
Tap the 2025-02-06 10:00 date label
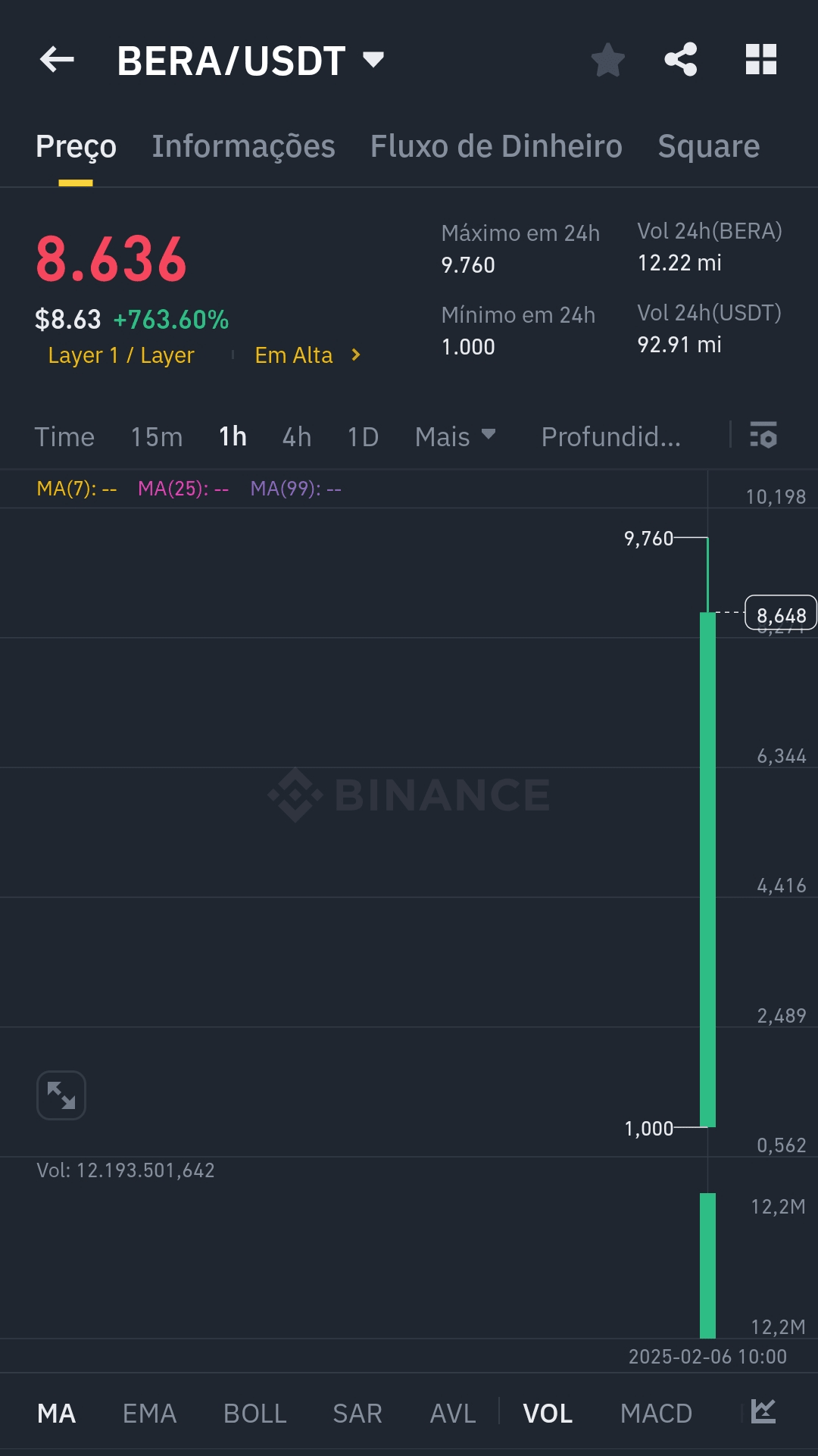coord(707,1357)
